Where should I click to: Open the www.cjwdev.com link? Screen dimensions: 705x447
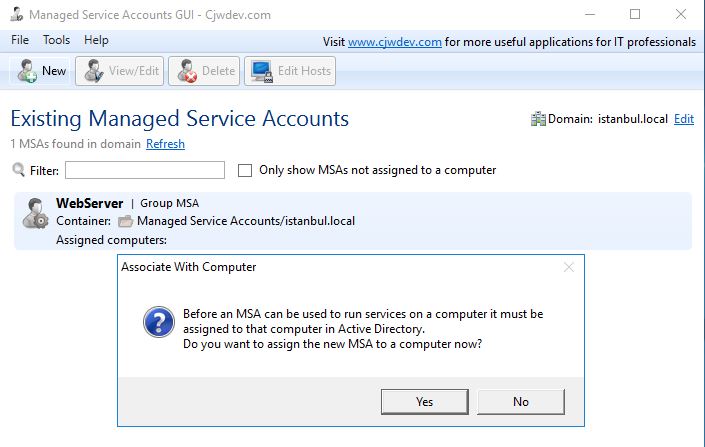(395, 42)
